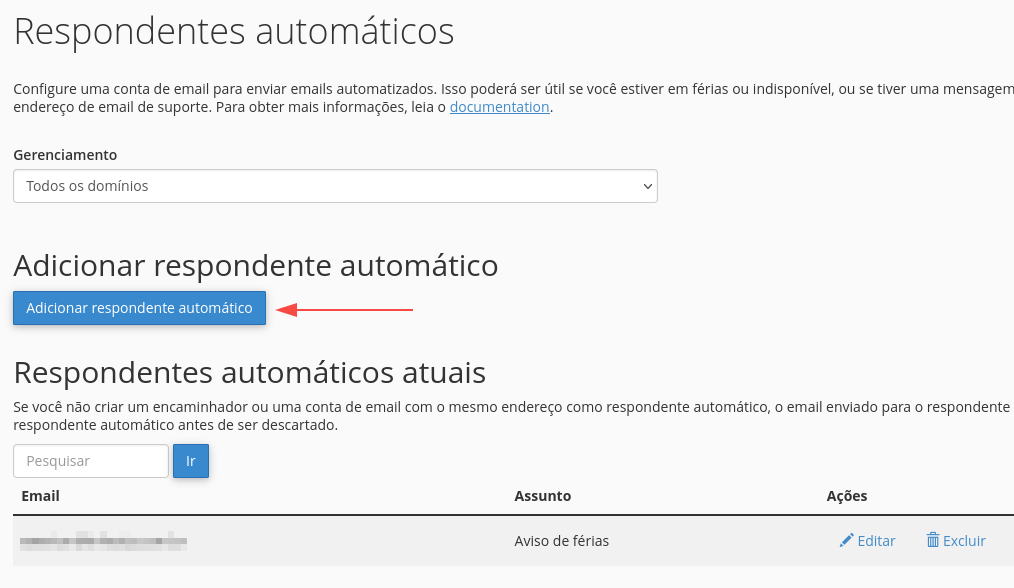Screen dimensions: 1014x588
Task: Click the trash can icon next to Excluir
Action: click(x=933, y=539)
